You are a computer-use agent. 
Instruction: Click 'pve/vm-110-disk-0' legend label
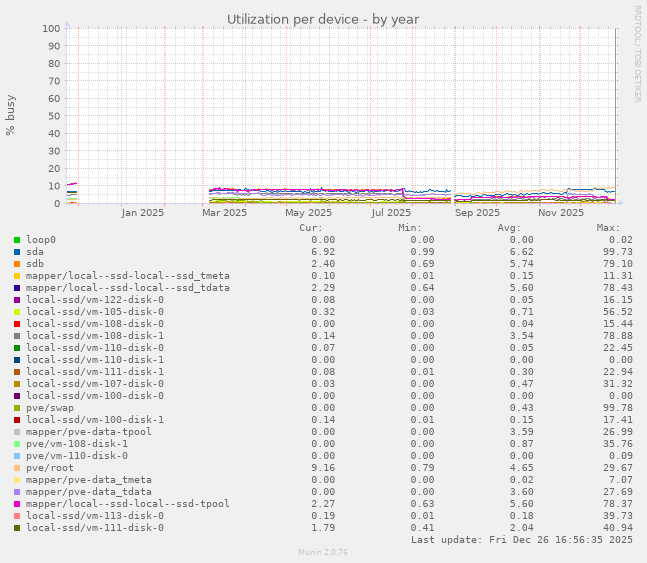(x=77, y=456)
